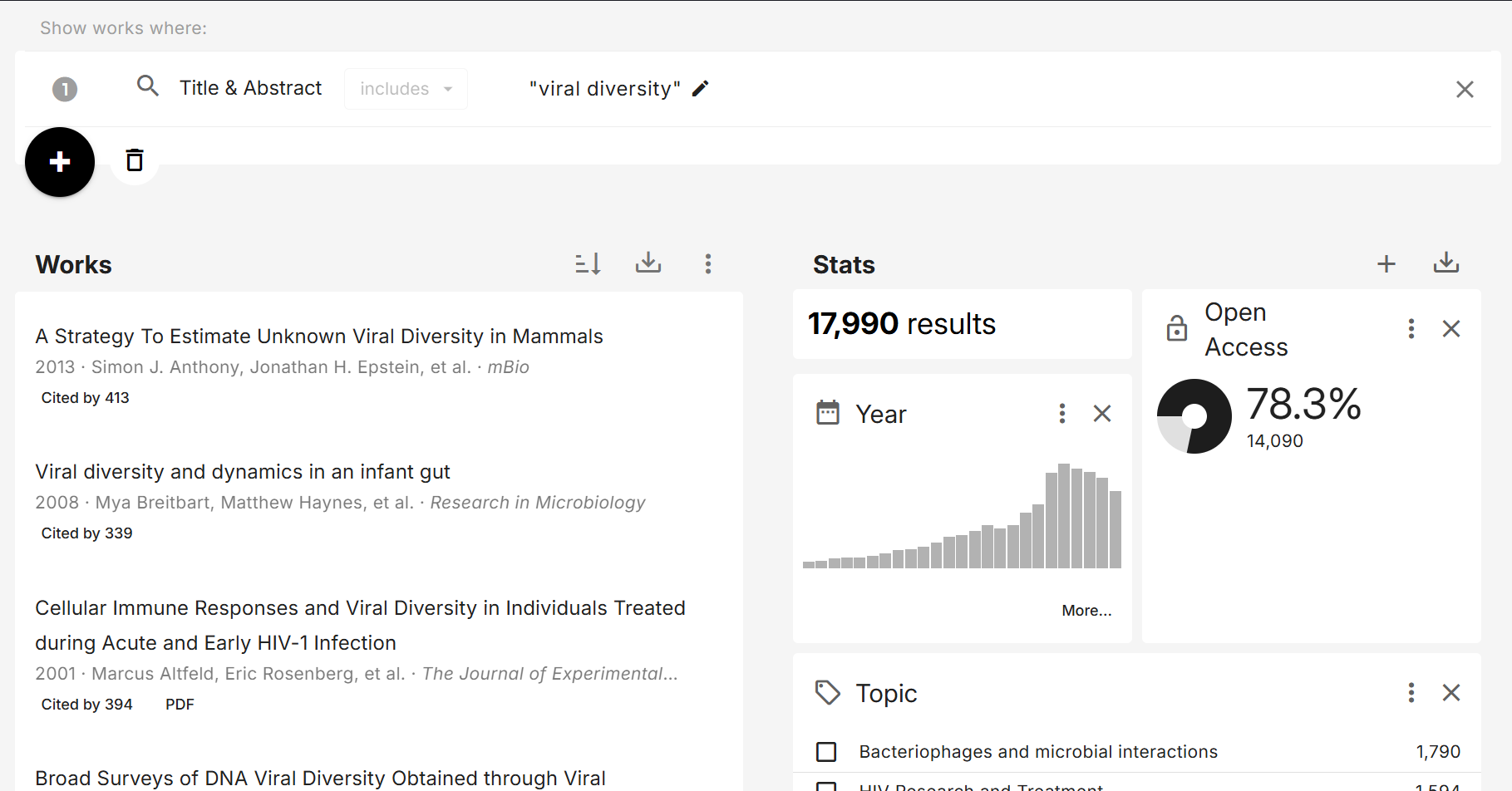Image resolution: width=1512 pixels, height=791 pixels.
Task: Export works using the Works download icon
Action: coord(648,263)
